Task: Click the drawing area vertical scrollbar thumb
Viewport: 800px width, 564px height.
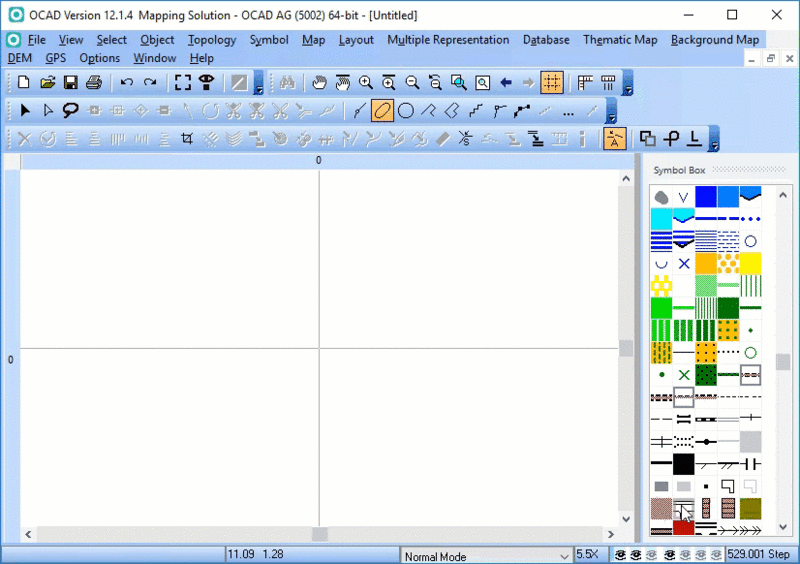Action: click(x=626, y=349)
